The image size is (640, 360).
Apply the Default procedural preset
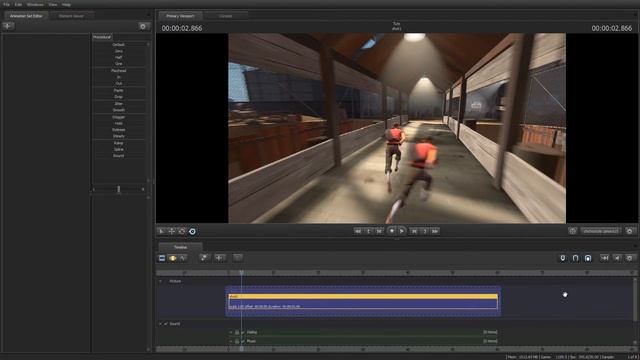[118, 44]
